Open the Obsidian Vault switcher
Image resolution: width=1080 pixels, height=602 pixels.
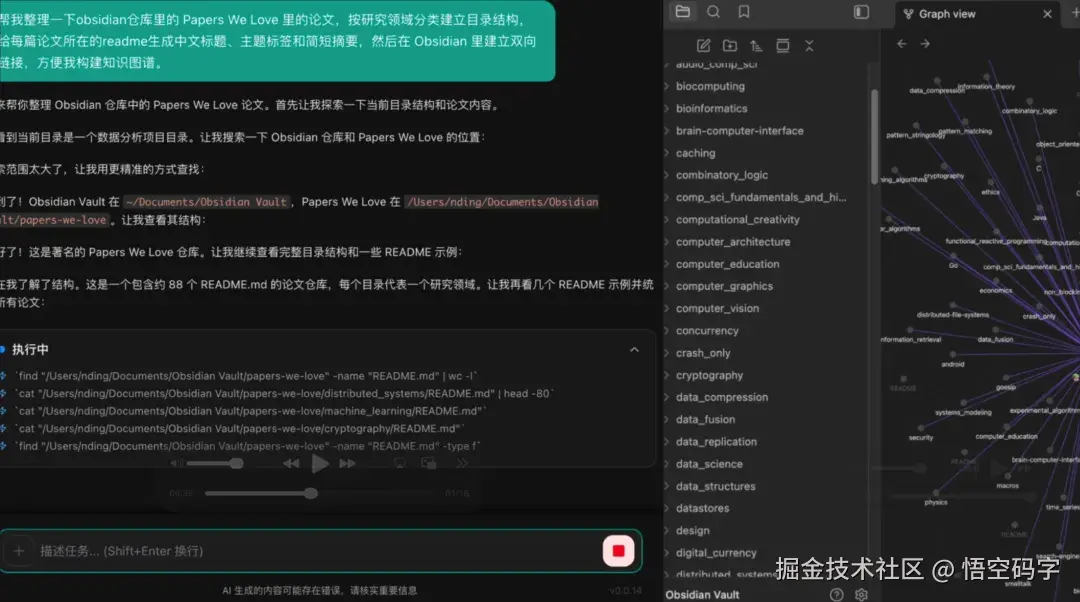click(702, 593)
